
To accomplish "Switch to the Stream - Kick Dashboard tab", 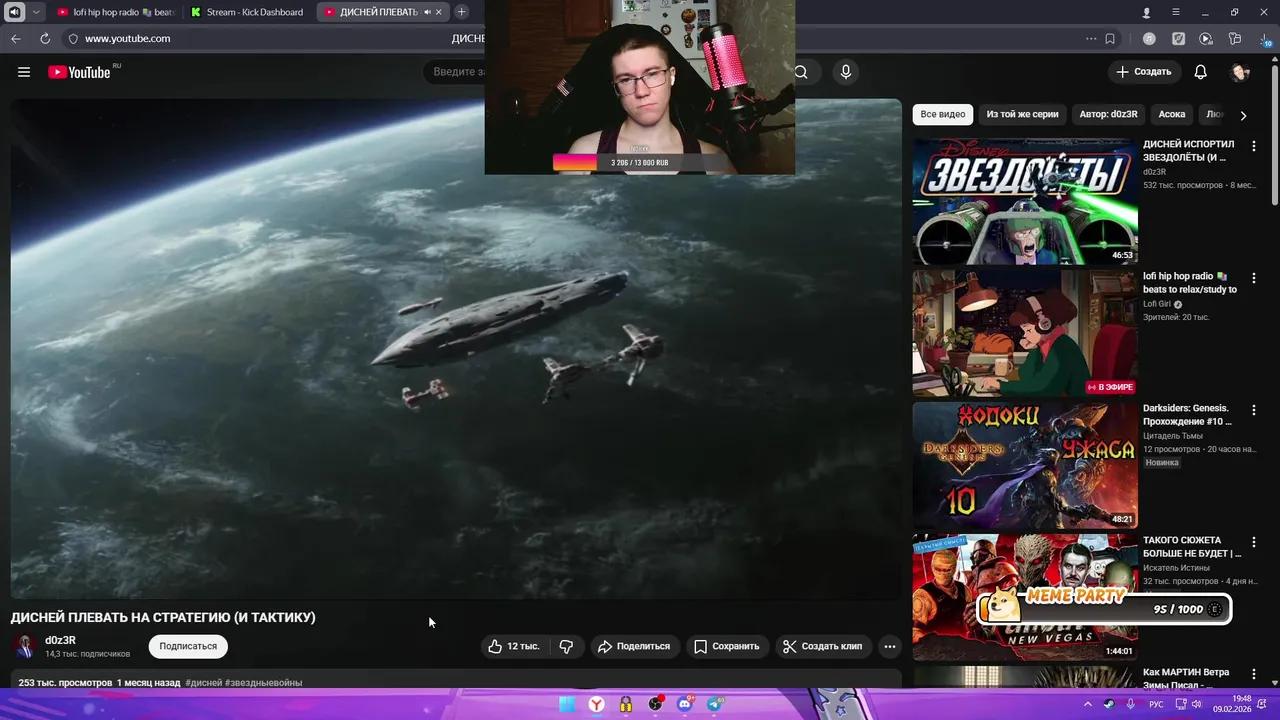I will coord(247,12).
